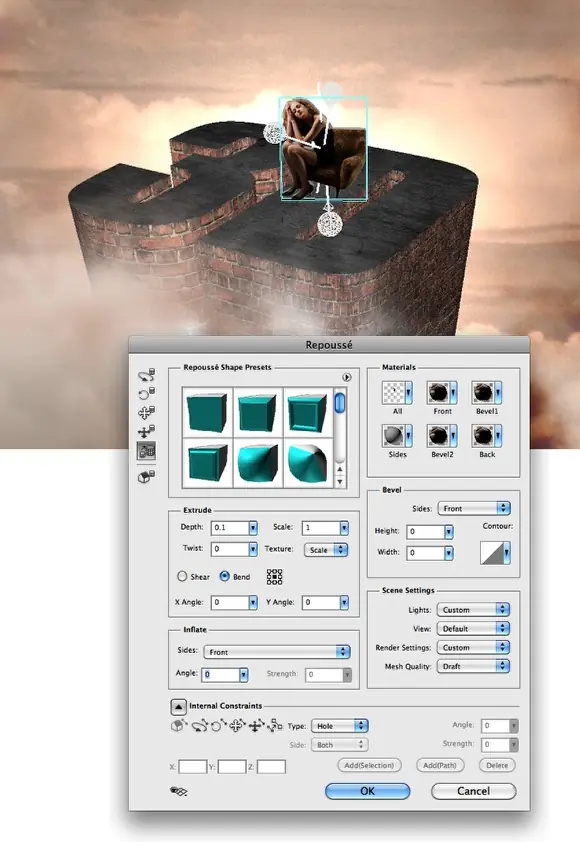Click the return to initial mesh position icon

point(146,476)
